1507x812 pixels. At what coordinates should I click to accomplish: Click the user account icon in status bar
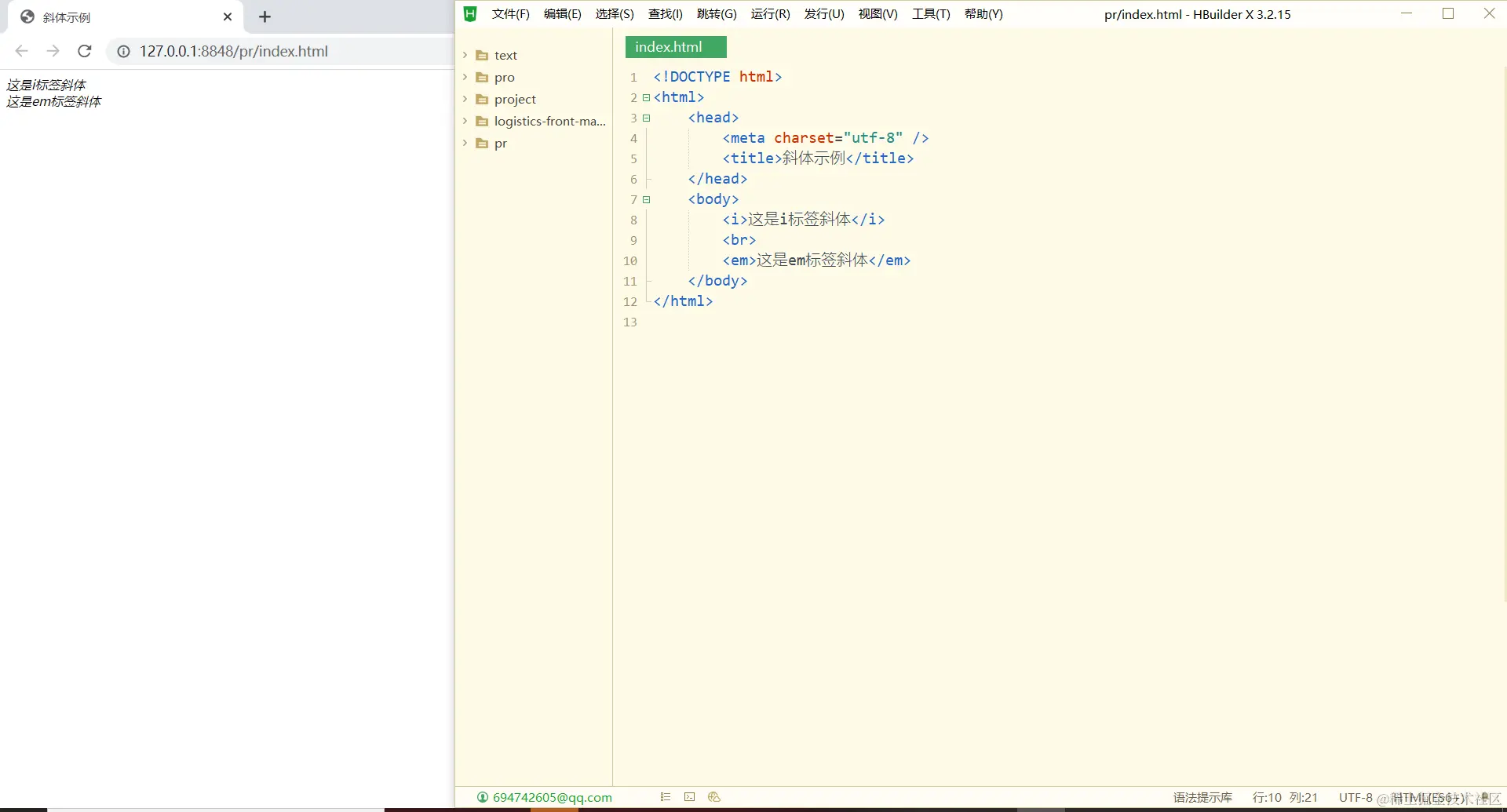point(483,797)
